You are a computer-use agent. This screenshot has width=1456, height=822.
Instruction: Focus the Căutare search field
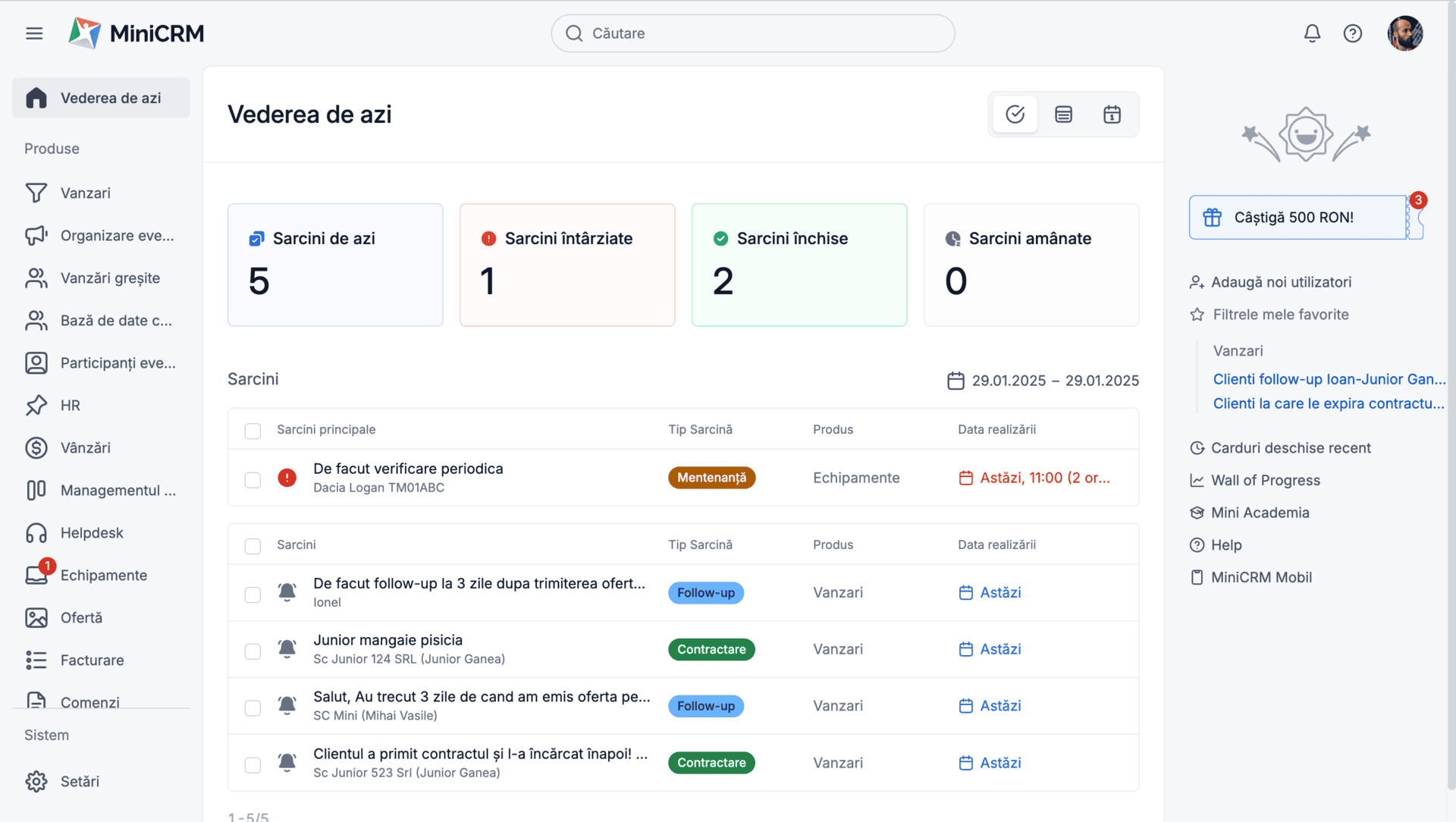click(753, 33)
